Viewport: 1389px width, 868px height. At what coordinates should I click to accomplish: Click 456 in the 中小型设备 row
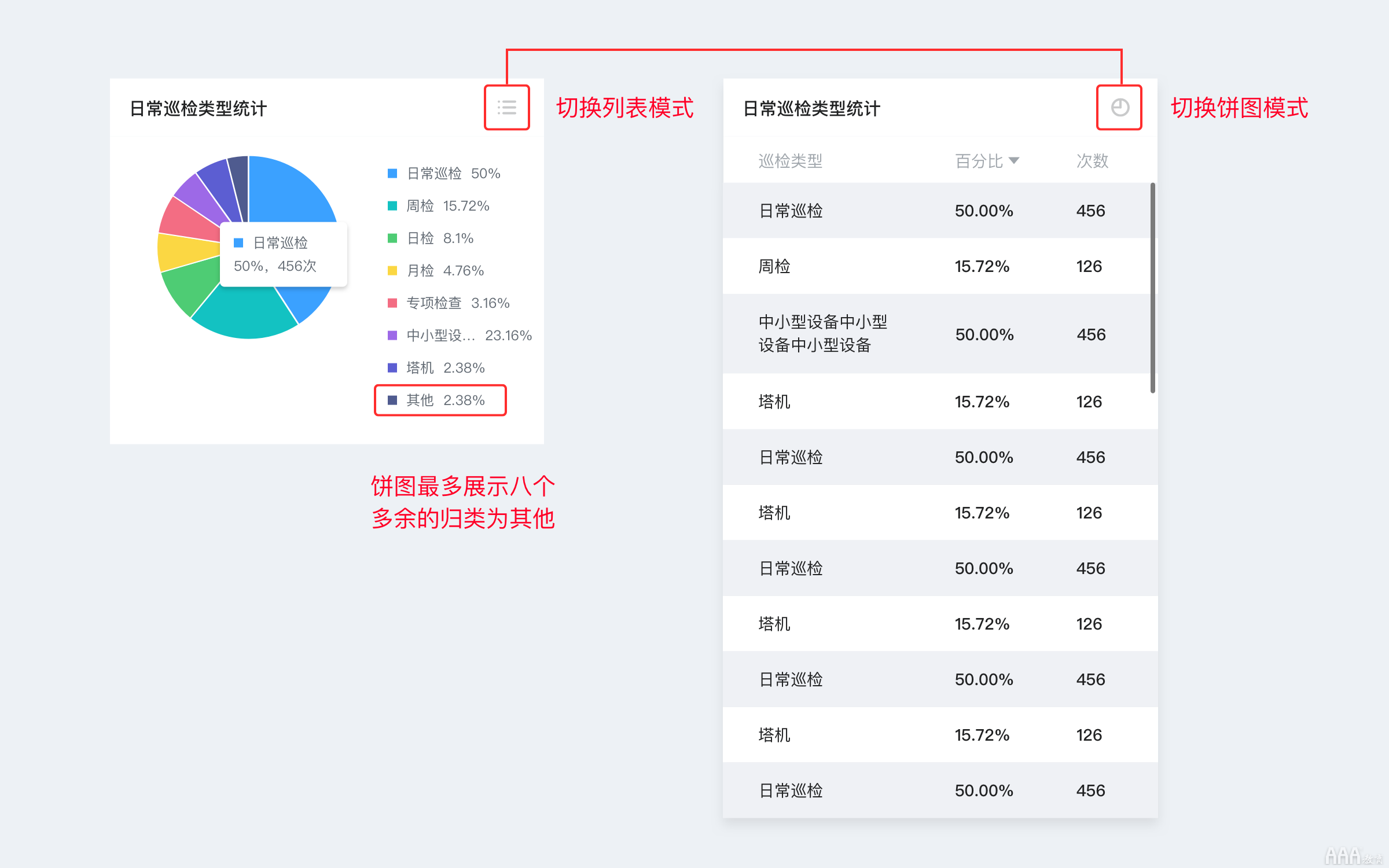(1091, 334)
